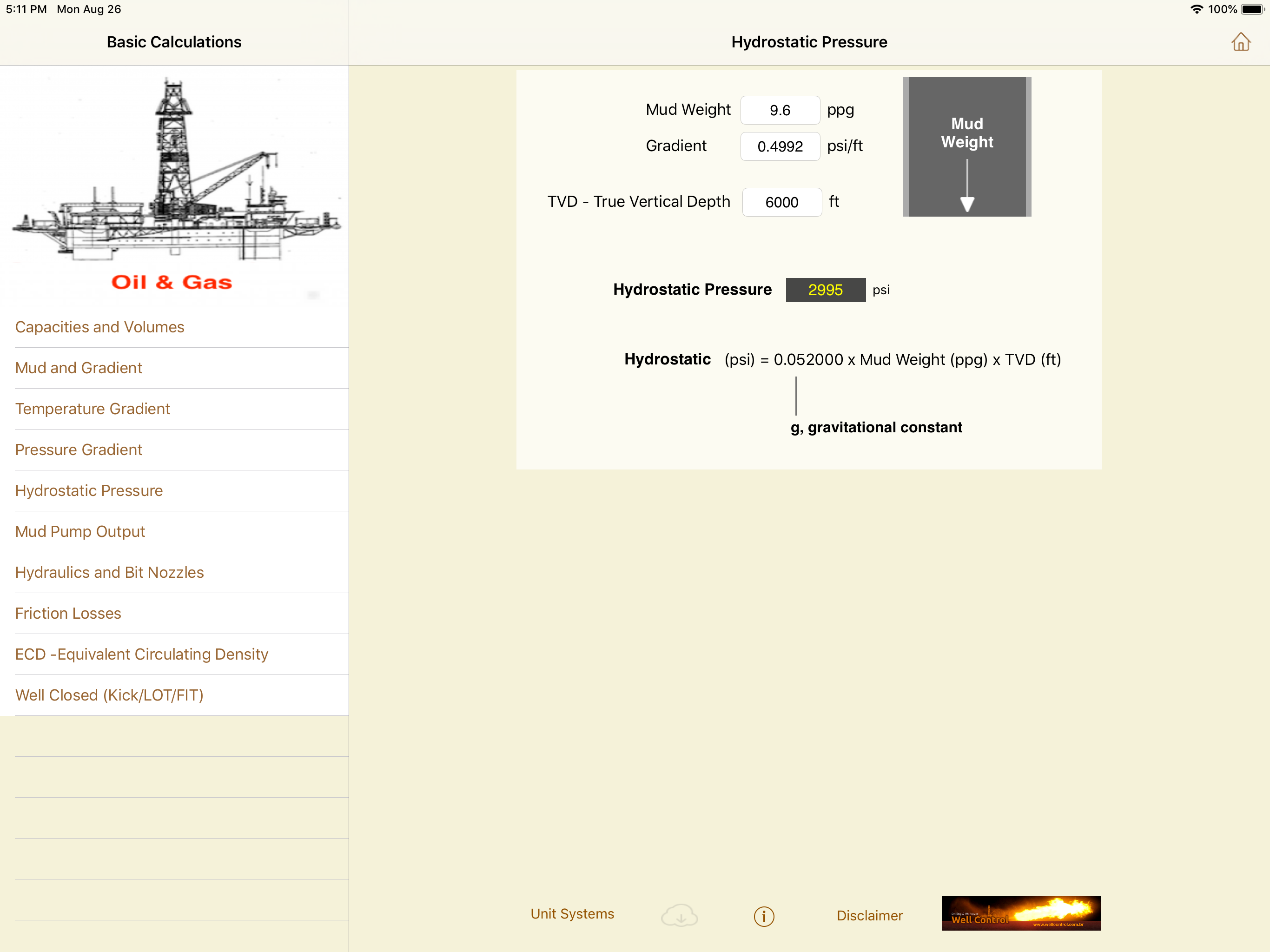1270x952 pixels.
Task: Click the Mud Weight input field
Action: tap(780, 110)
